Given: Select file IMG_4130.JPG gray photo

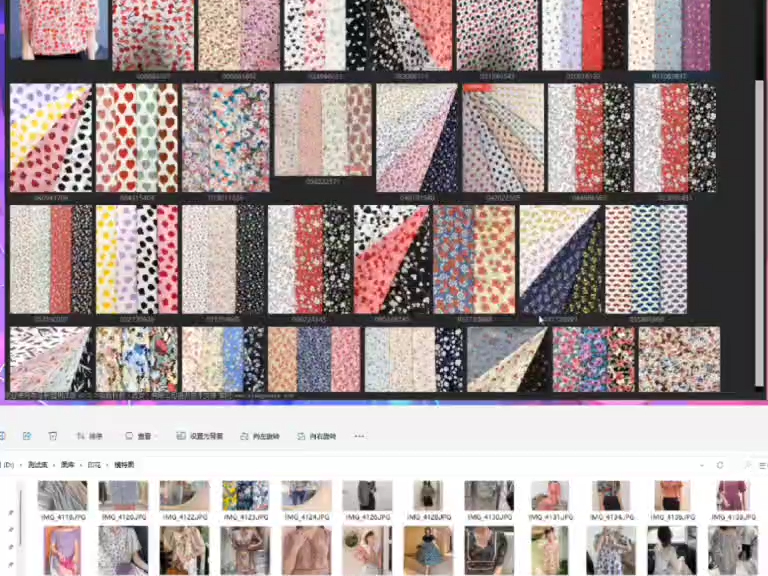Looking at the screenshot, I should [489, 500].
